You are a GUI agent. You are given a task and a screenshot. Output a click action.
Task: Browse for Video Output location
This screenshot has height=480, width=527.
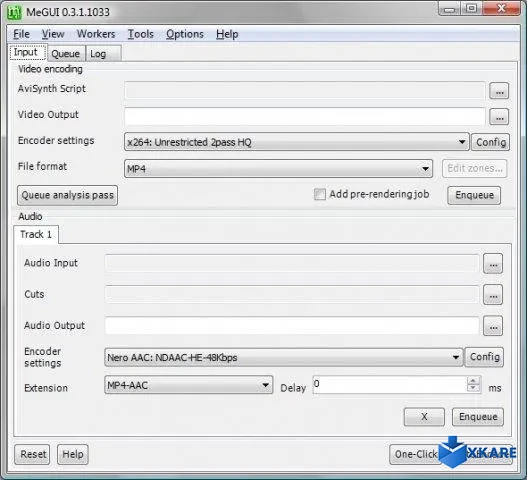(x=499, y=117)
